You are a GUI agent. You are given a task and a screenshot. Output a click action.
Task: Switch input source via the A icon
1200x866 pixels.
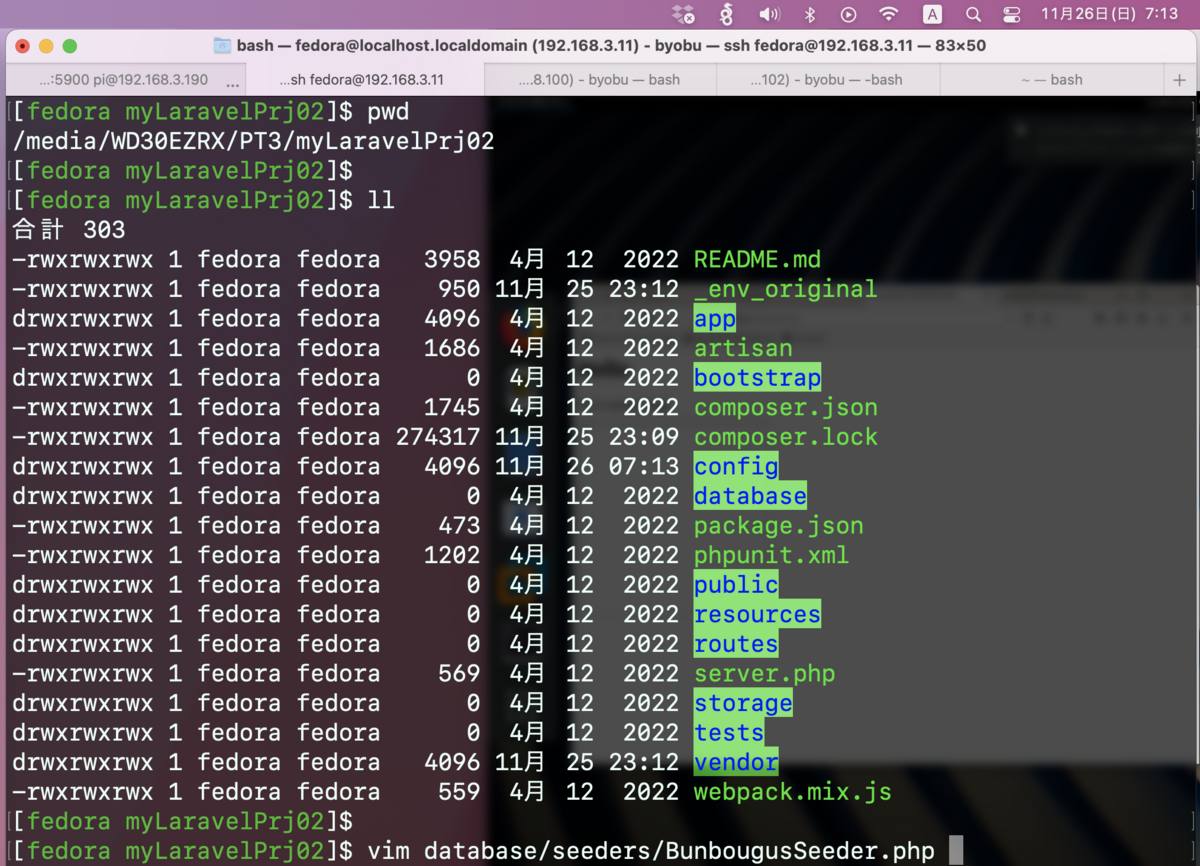[x=932, y=14]
